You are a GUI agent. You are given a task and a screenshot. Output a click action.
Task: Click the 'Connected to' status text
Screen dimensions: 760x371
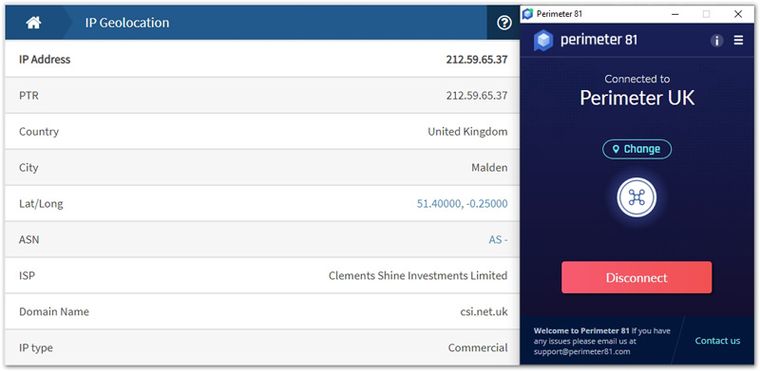(x=637, y=79)
